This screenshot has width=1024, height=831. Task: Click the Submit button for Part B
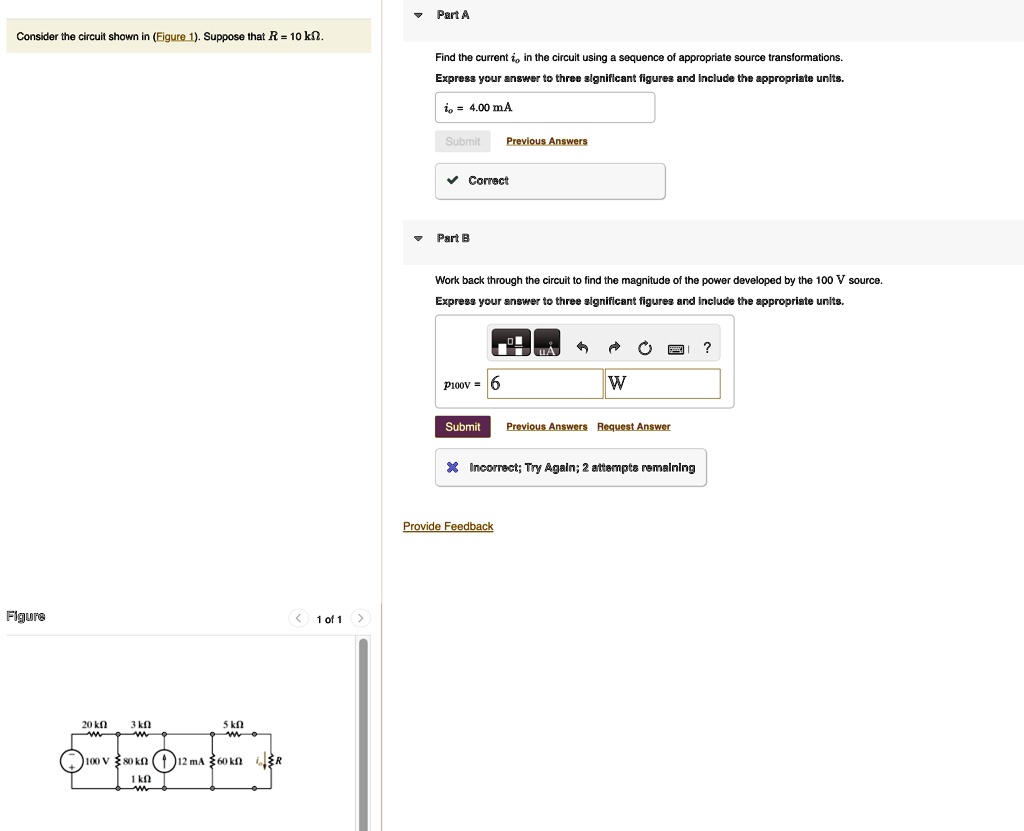(462, 426)
